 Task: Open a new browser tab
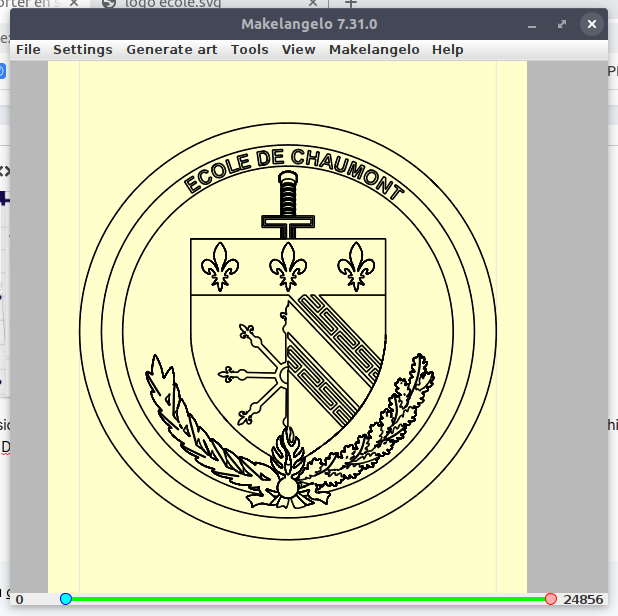[350, 3]
